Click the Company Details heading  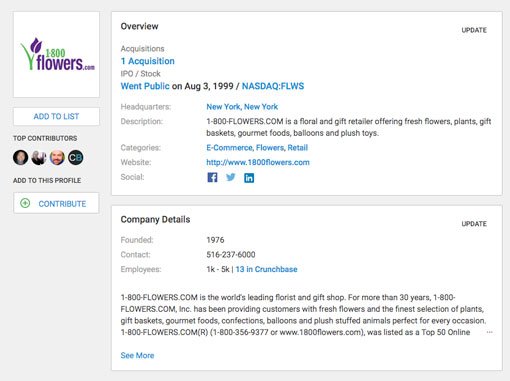tap(155, 219)
